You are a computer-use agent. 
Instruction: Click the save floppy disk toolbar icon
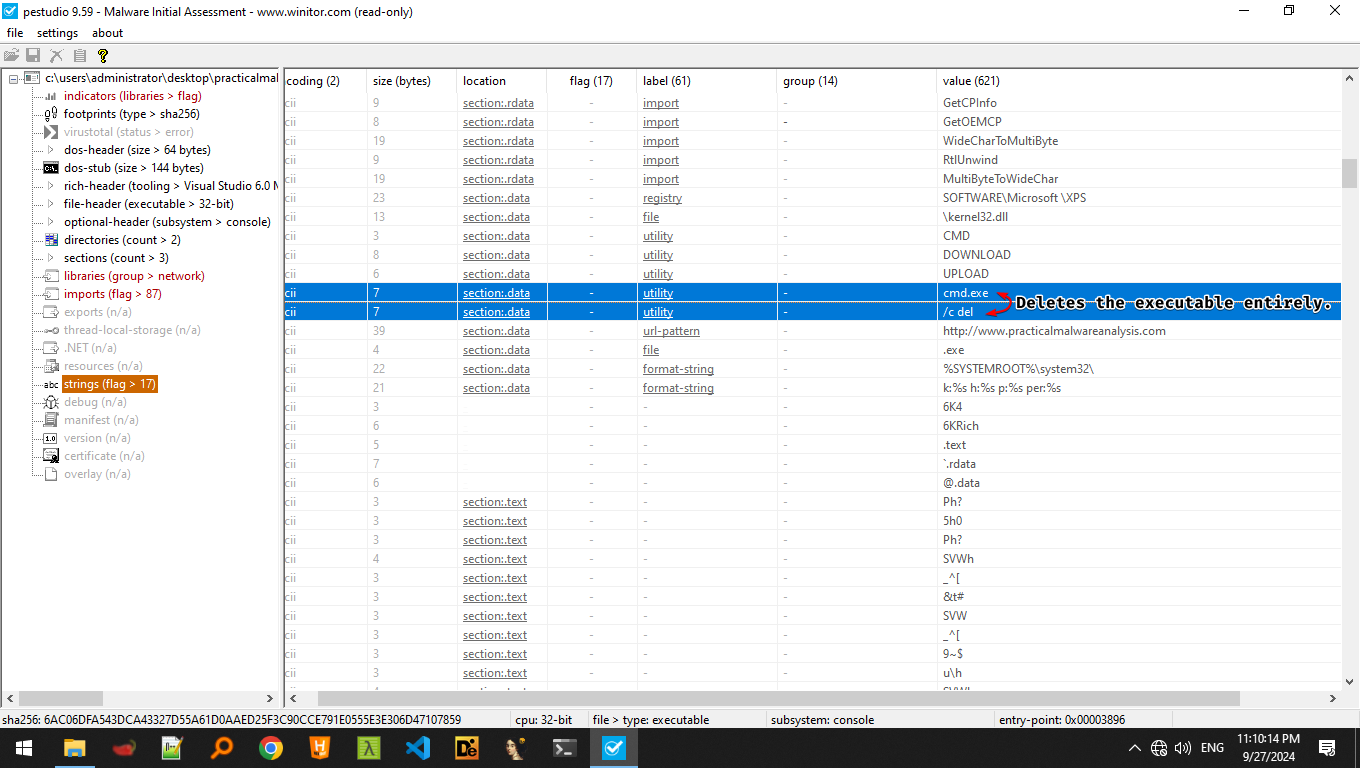click(33, 56)
